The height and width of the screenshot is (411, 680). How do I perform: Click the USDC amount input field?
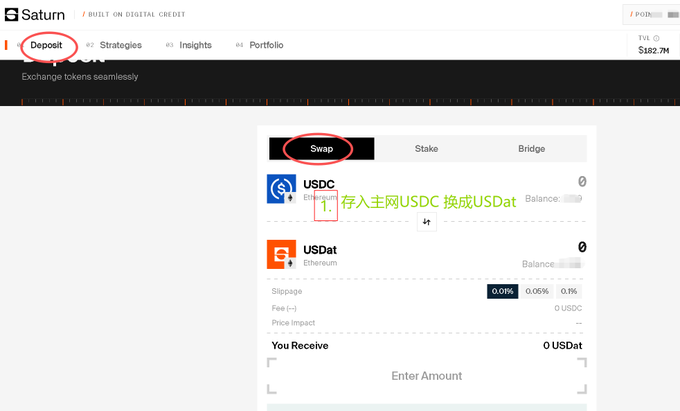582,181
